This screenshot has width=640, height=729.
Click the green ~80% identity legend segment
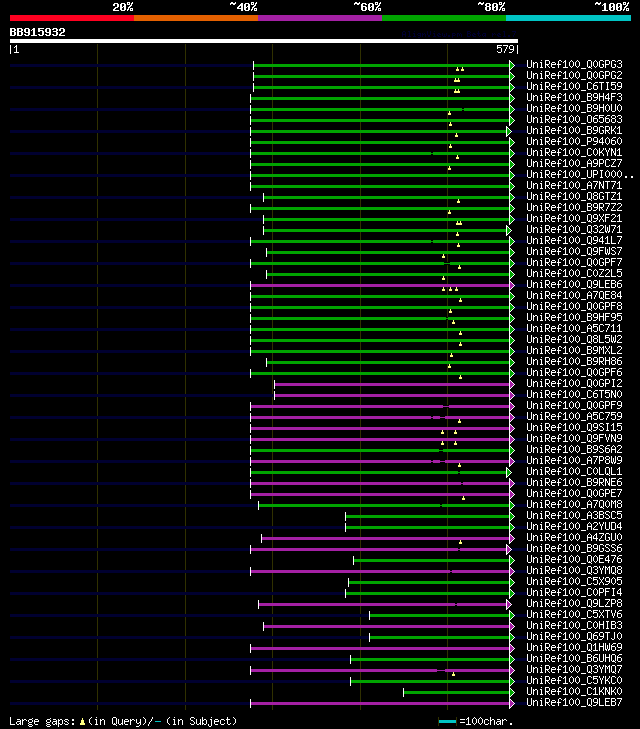pyautogui.click(x=444, y=18)
